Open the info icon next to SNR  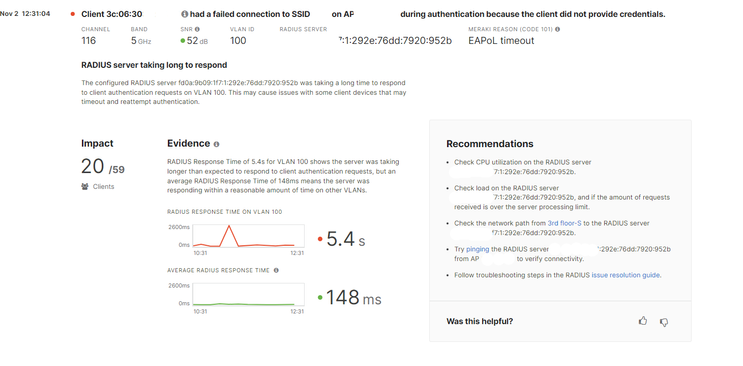[197, 29]
